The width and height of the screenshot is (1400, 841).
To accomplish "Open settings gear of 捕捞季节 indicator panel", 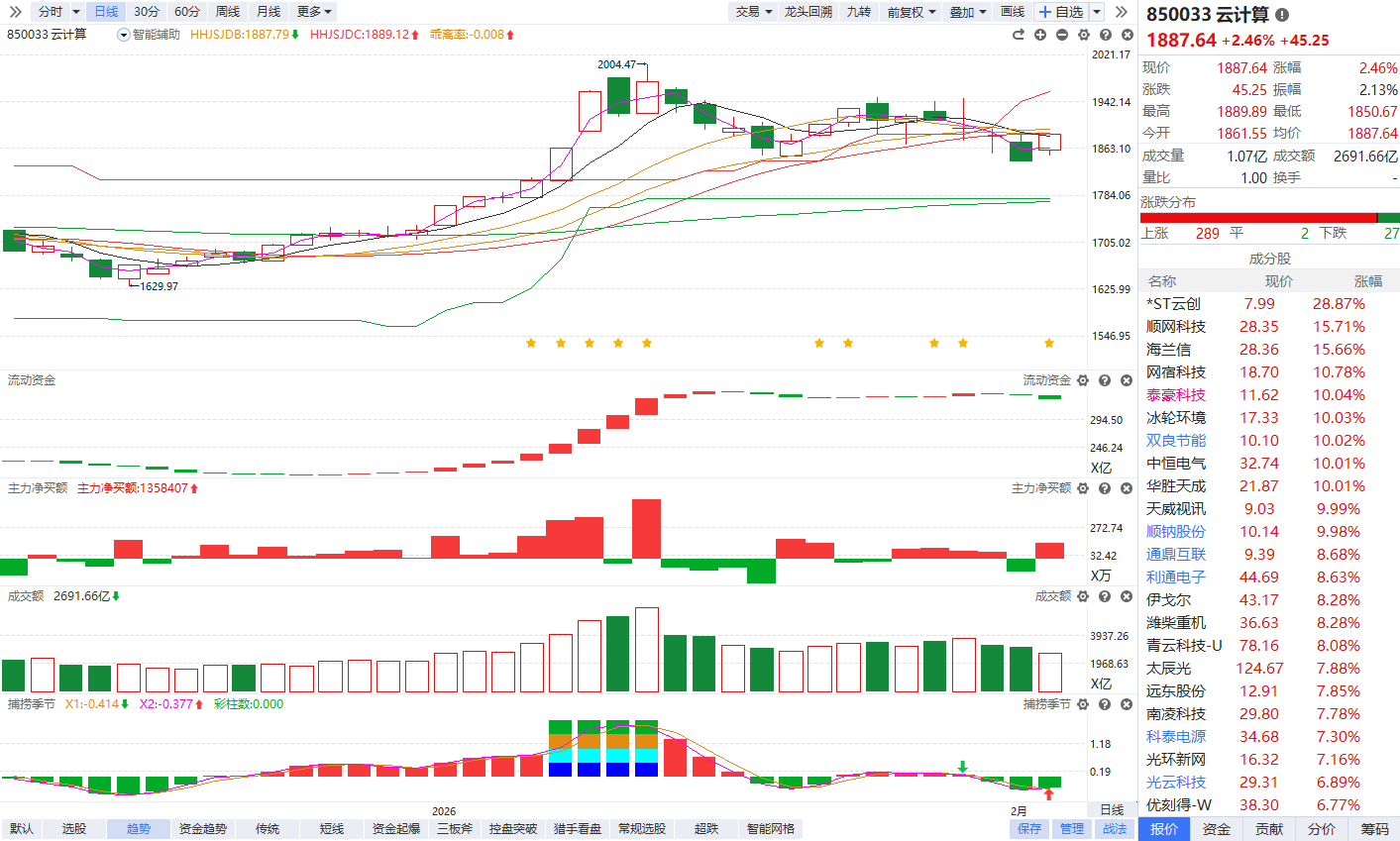I will [x=1083, y=704].
